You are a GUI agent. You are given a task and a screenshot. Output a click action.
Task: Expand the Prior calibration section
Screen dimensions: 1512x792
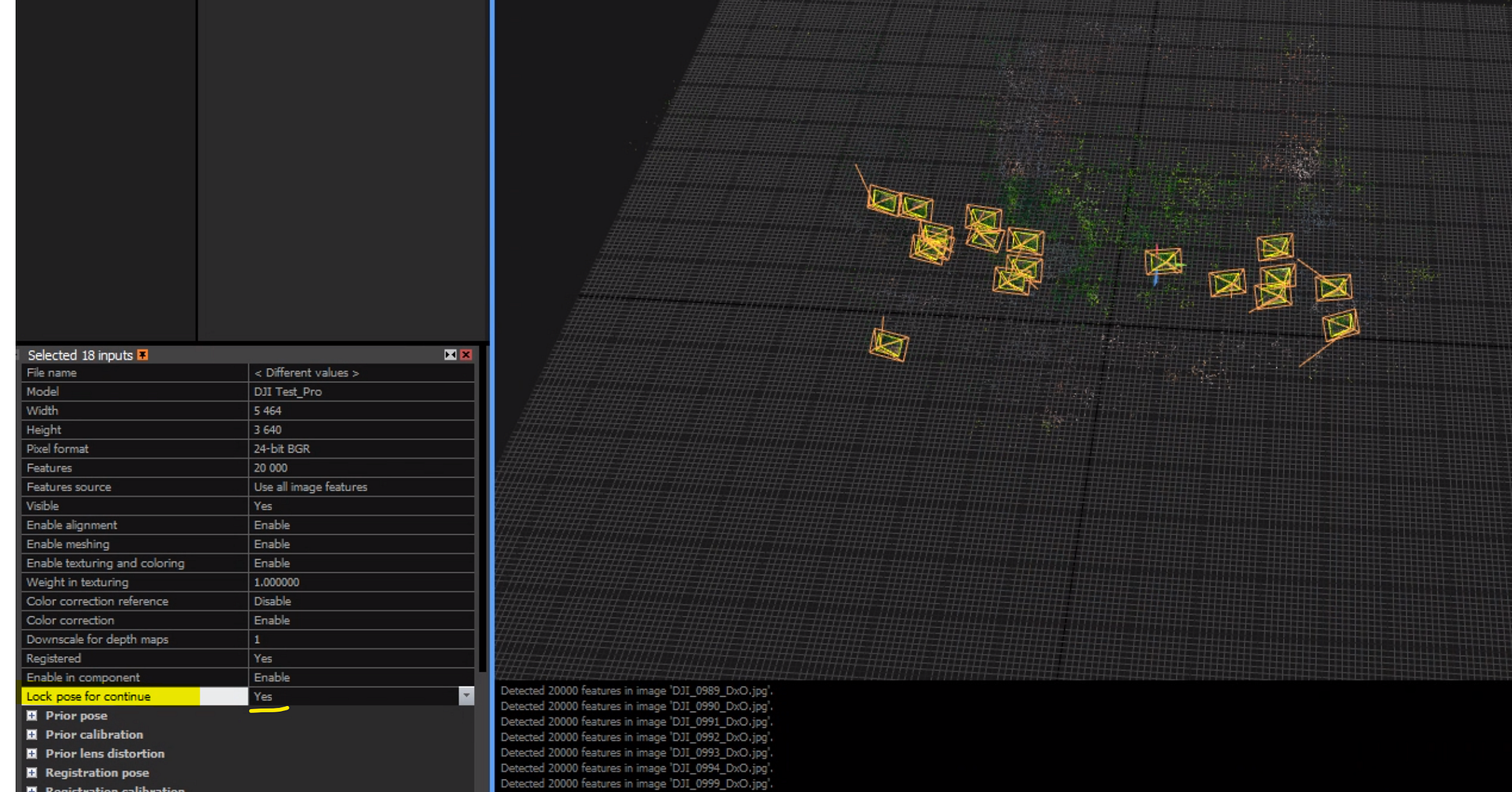tap(32, 735)
